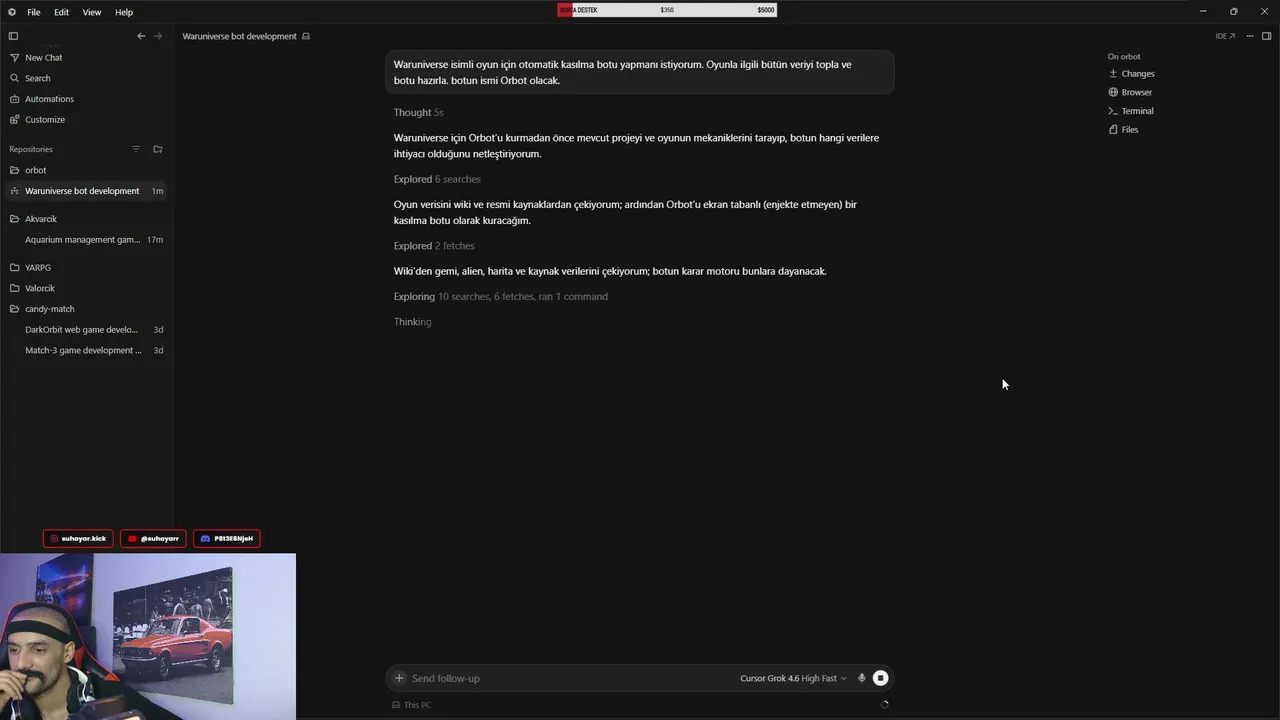Toggle the right side panel icon
1280x720 pixels.
[1266, 36]
